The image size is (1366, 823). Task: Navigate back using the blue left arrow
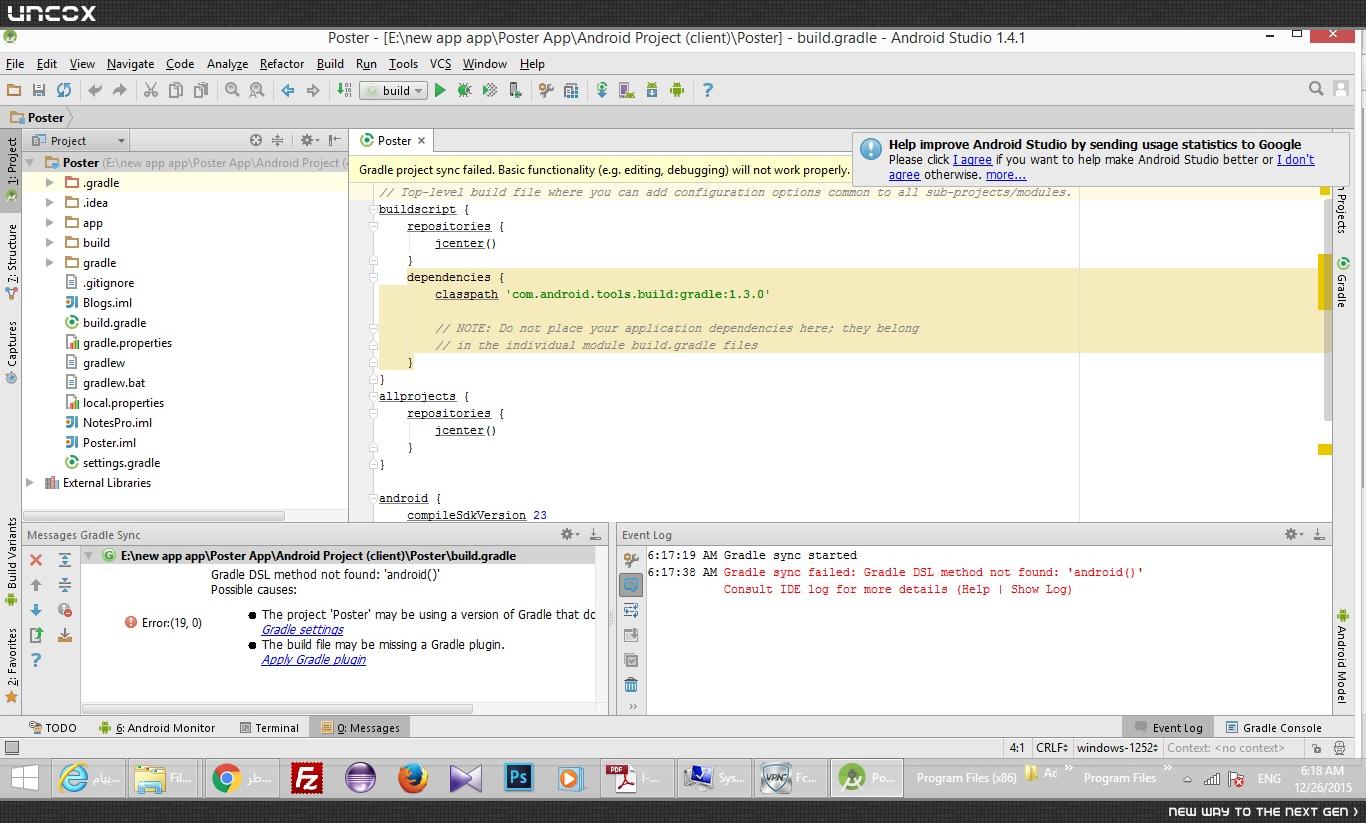(x=288, y=90)
